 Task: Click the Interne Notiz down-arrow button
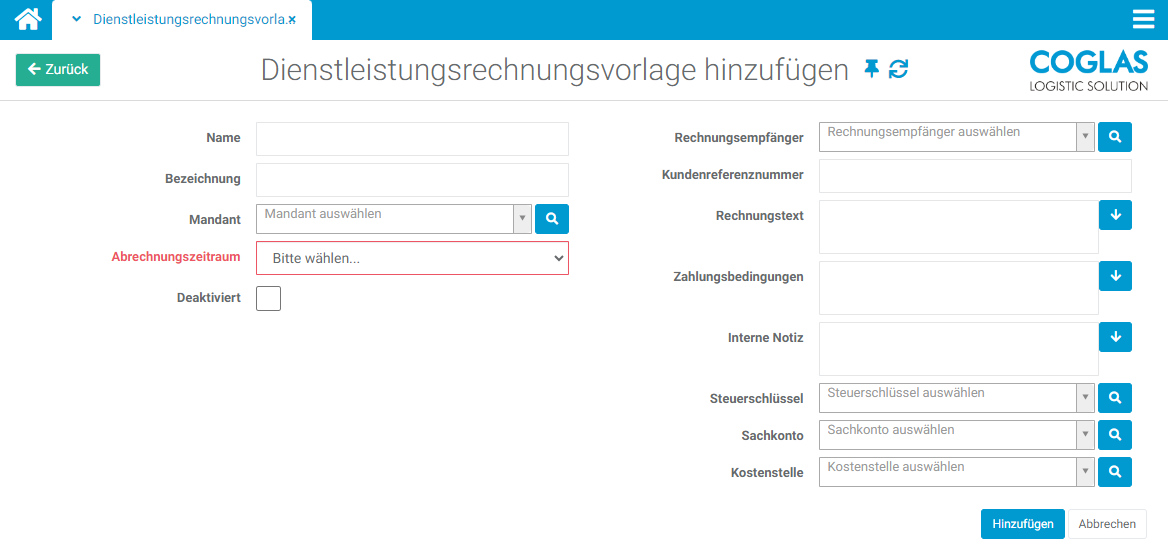click(1114, 337)
